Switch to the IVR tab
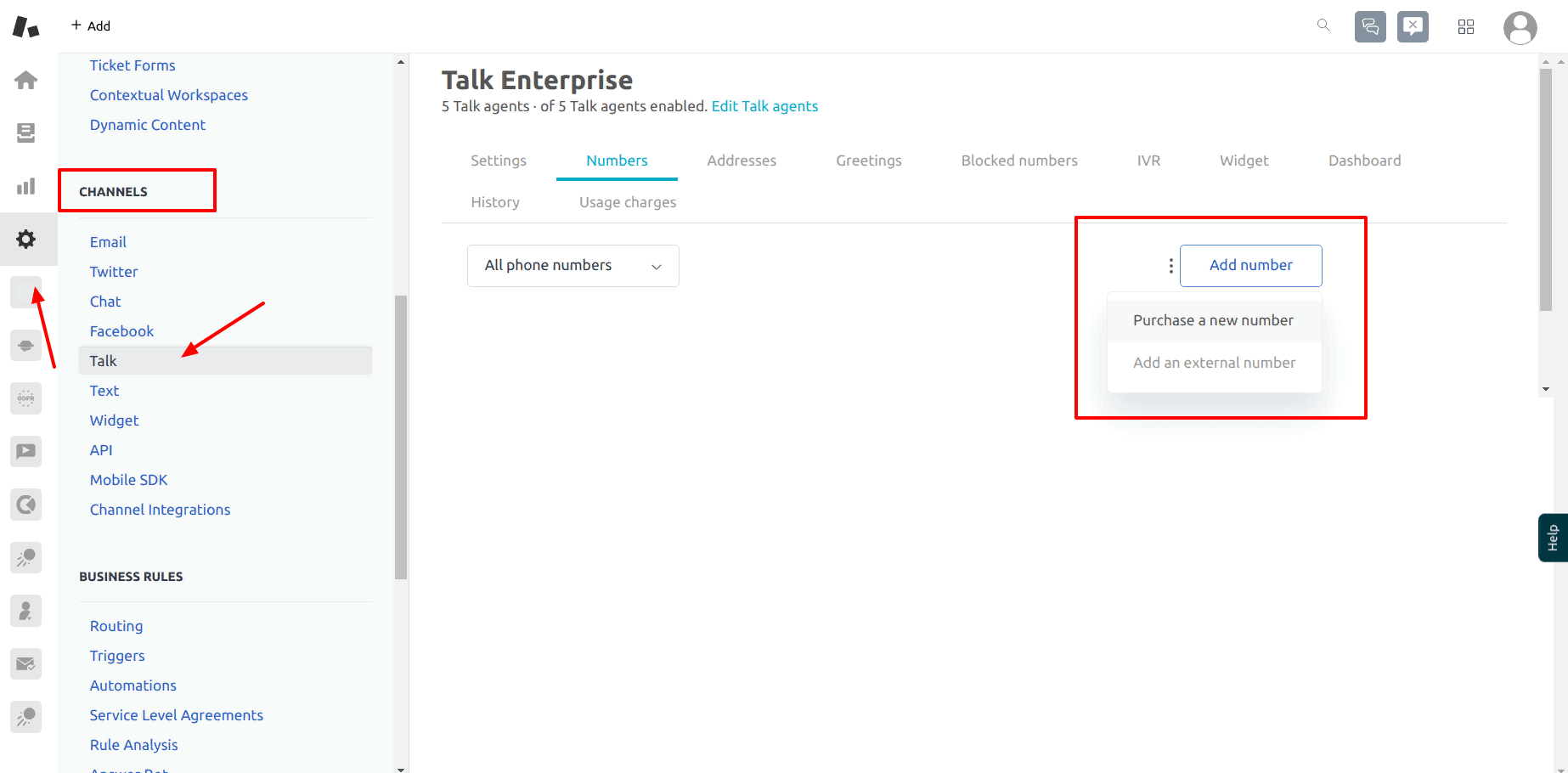Viewport: 1568px width, 773px height. pyautogui.click(x=1148, y=161)
